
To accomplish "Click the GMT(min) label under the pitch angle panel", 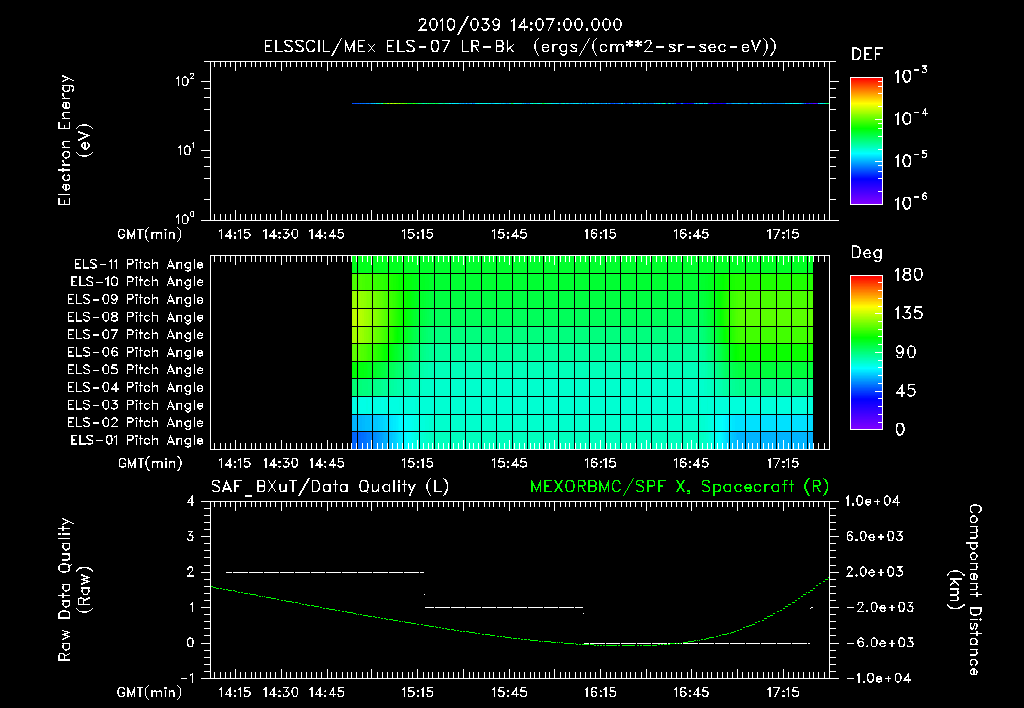I will (150, 463).
